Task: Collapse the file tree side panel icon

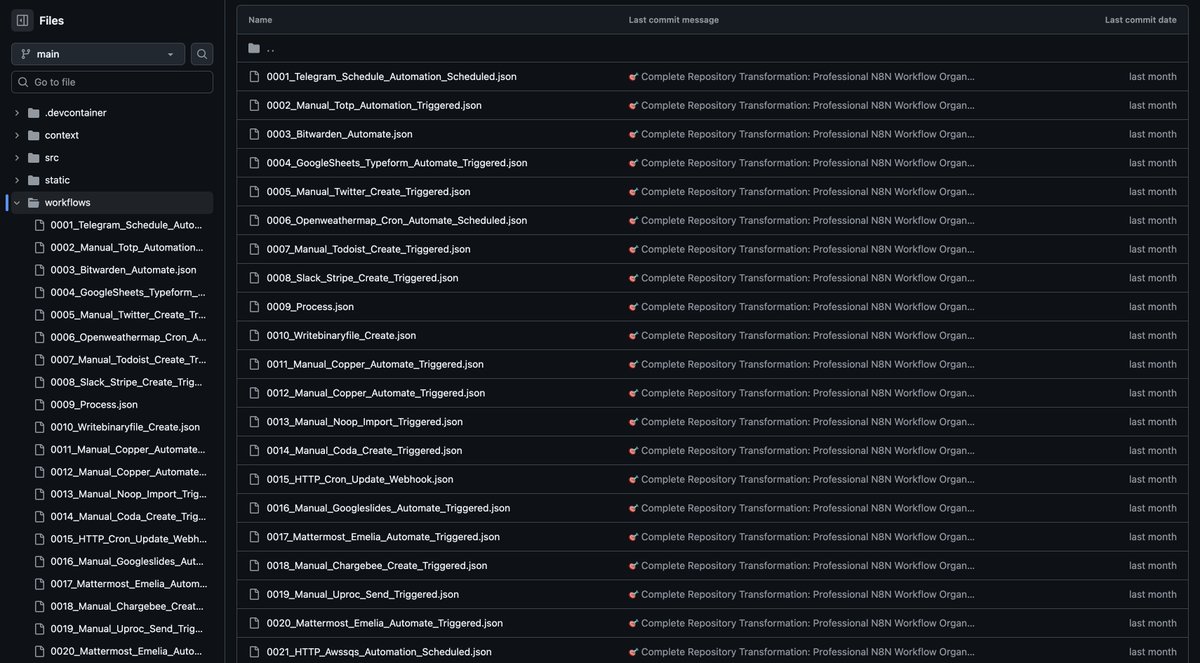Action: pyautogui.click(x=22, y=20)
